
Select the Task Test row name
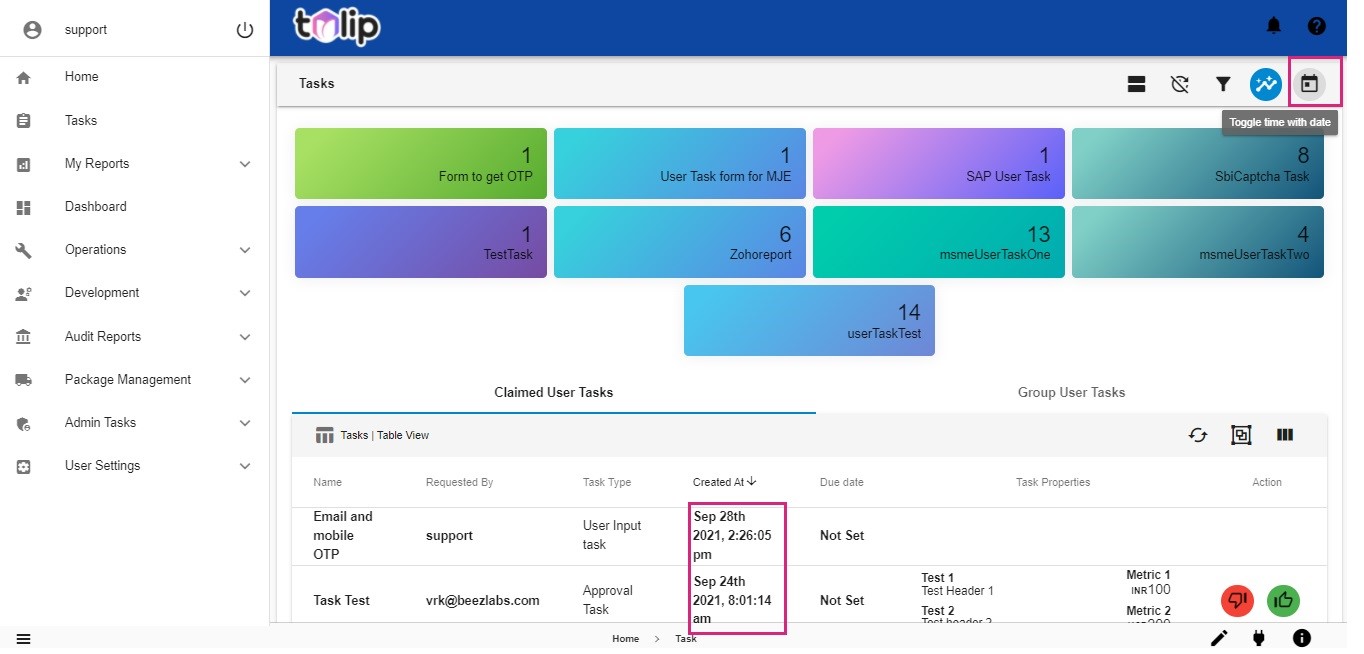pyautogui.click(x=341, y=601)
